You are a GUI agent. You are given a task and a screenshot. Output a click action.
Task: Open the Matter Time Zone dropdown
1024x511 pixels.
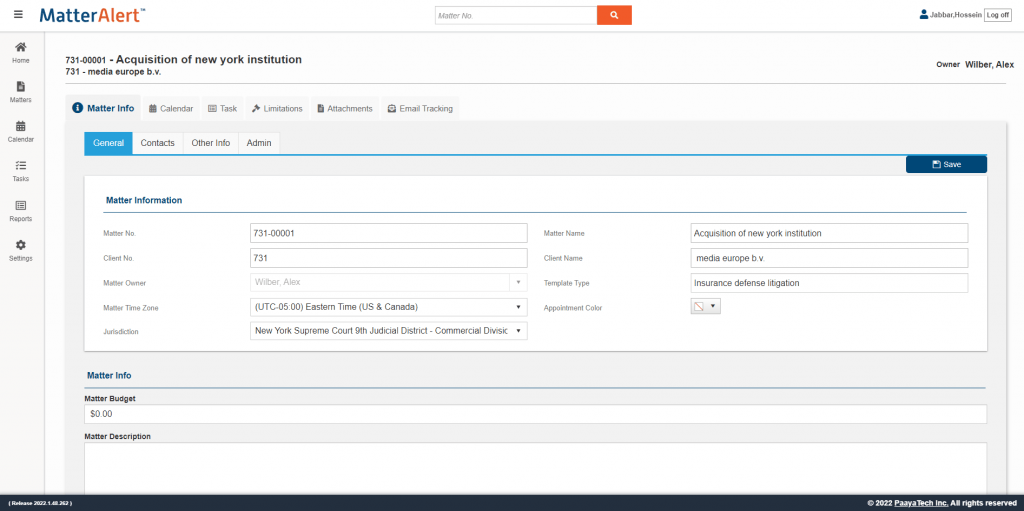(389, 307)
